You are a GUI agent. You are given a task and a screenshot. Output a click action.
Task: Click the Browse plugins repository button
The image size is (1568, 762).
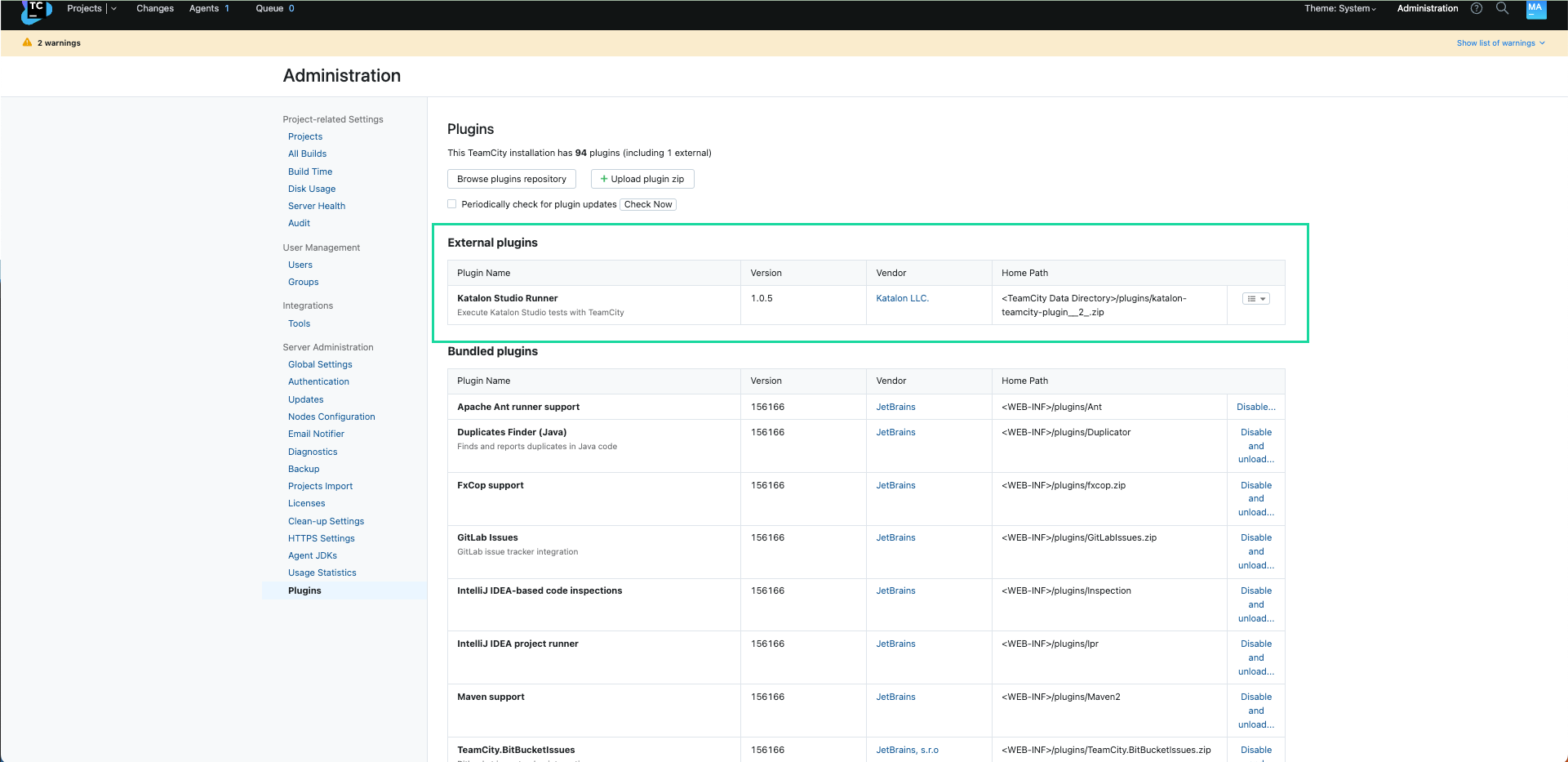pos(511,179)
